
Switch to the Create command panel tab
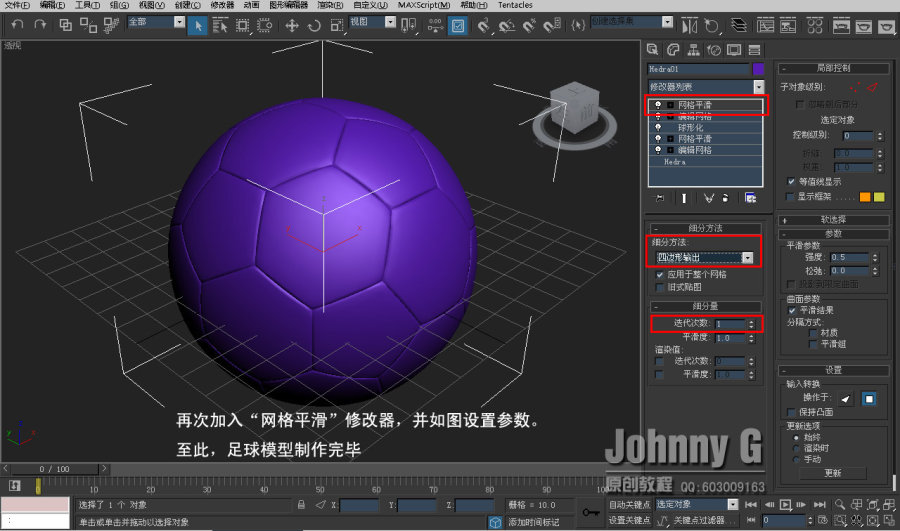(653, 50)
